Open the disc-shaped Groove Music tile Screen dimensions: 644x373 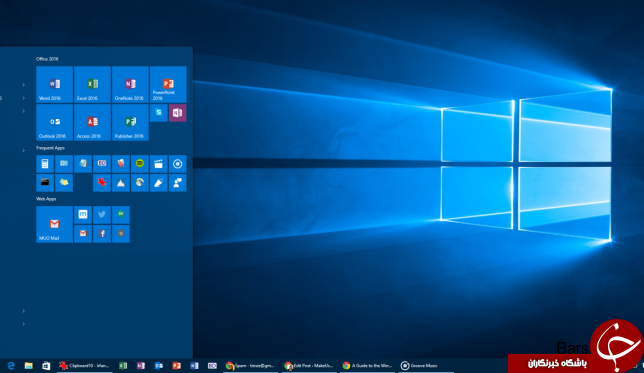point(177,164)
